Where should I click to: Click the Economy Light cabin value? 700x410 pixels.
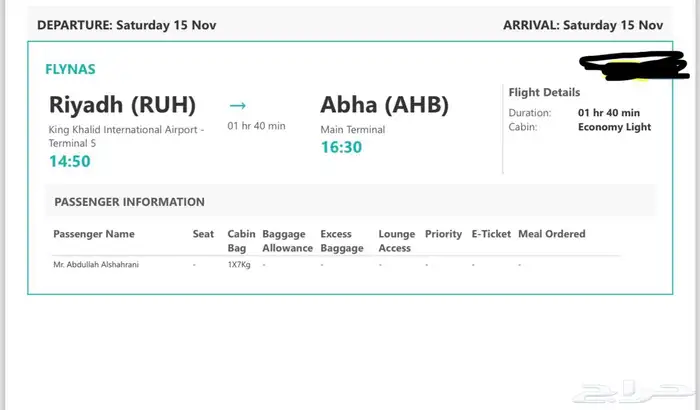614,127
